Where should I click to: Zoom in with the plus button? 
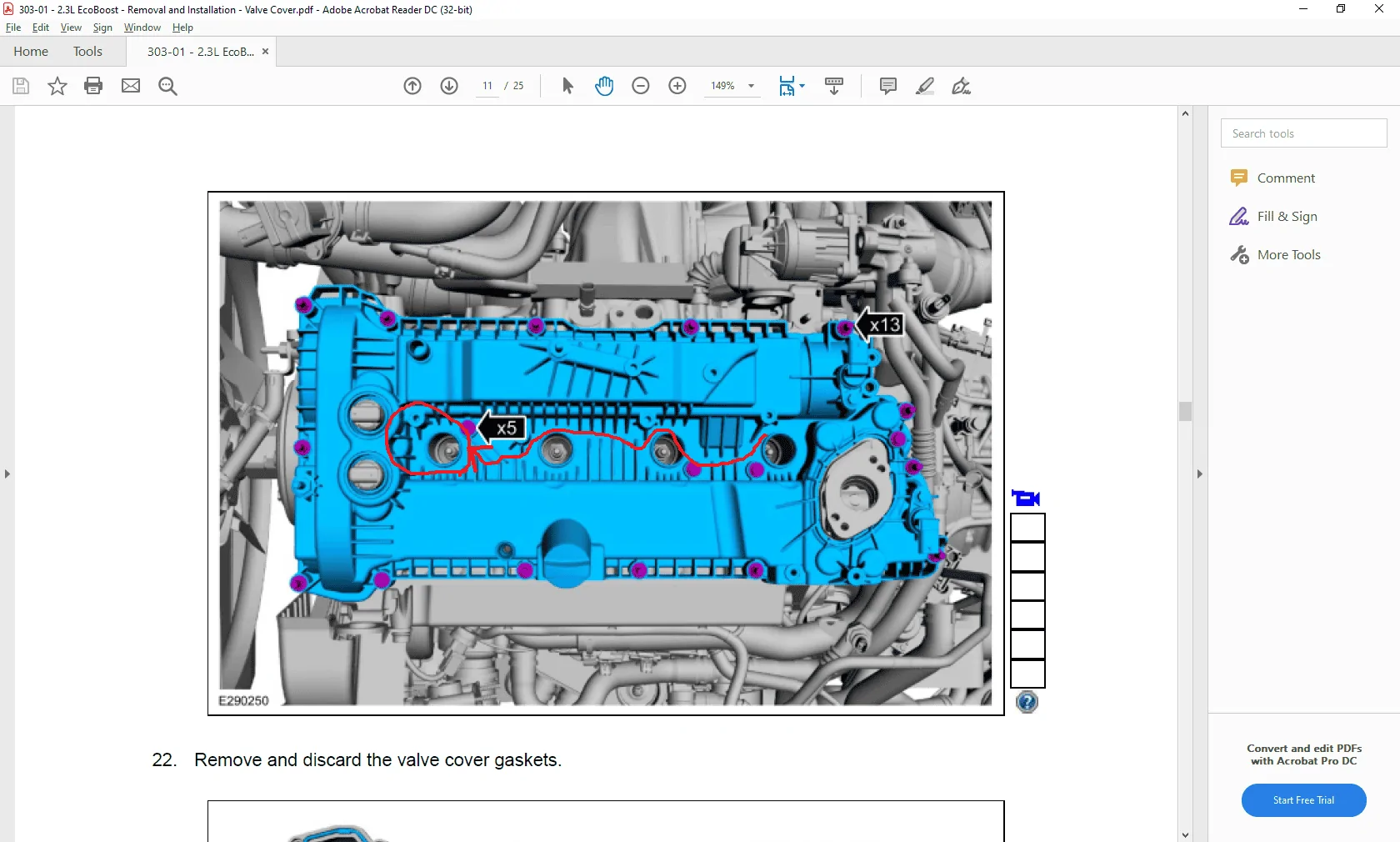(x=677, y=86)
